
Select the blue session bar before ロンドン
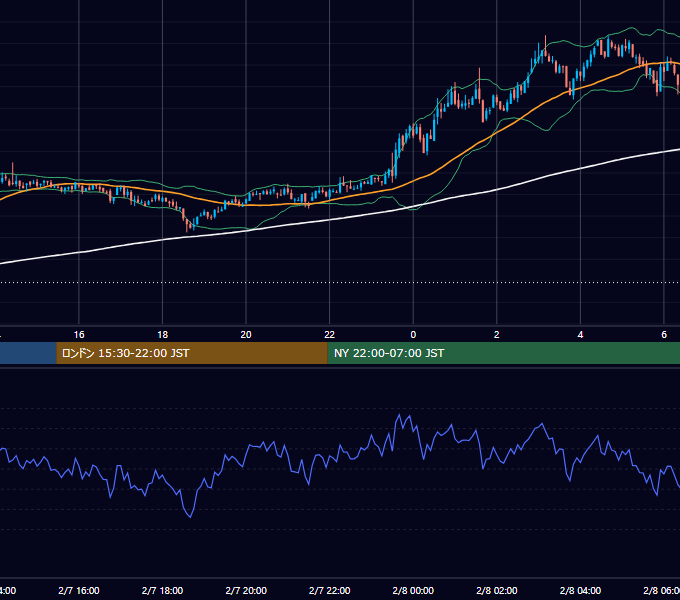(28, 353)
